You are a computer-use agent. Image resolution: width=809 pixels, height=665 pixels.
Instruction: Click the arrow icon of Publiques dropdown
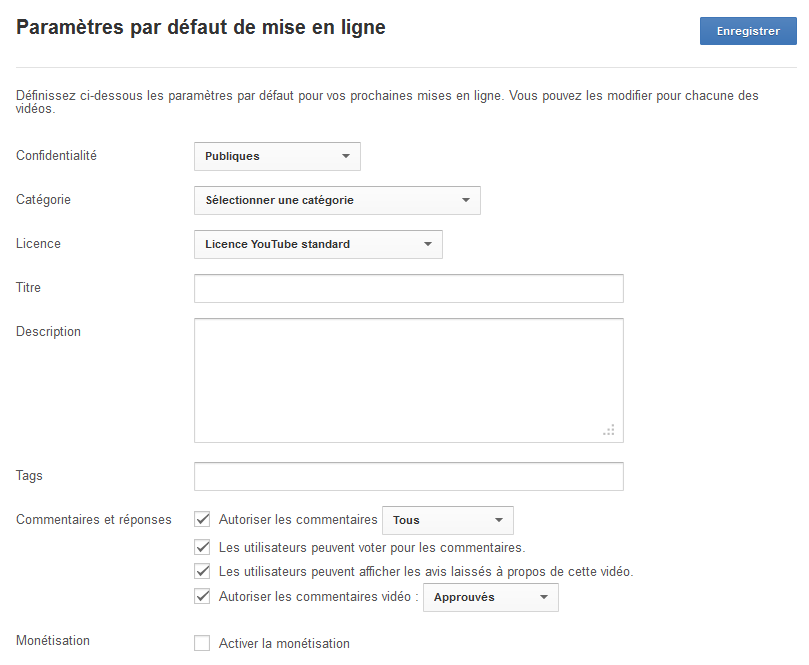(346, 156)
